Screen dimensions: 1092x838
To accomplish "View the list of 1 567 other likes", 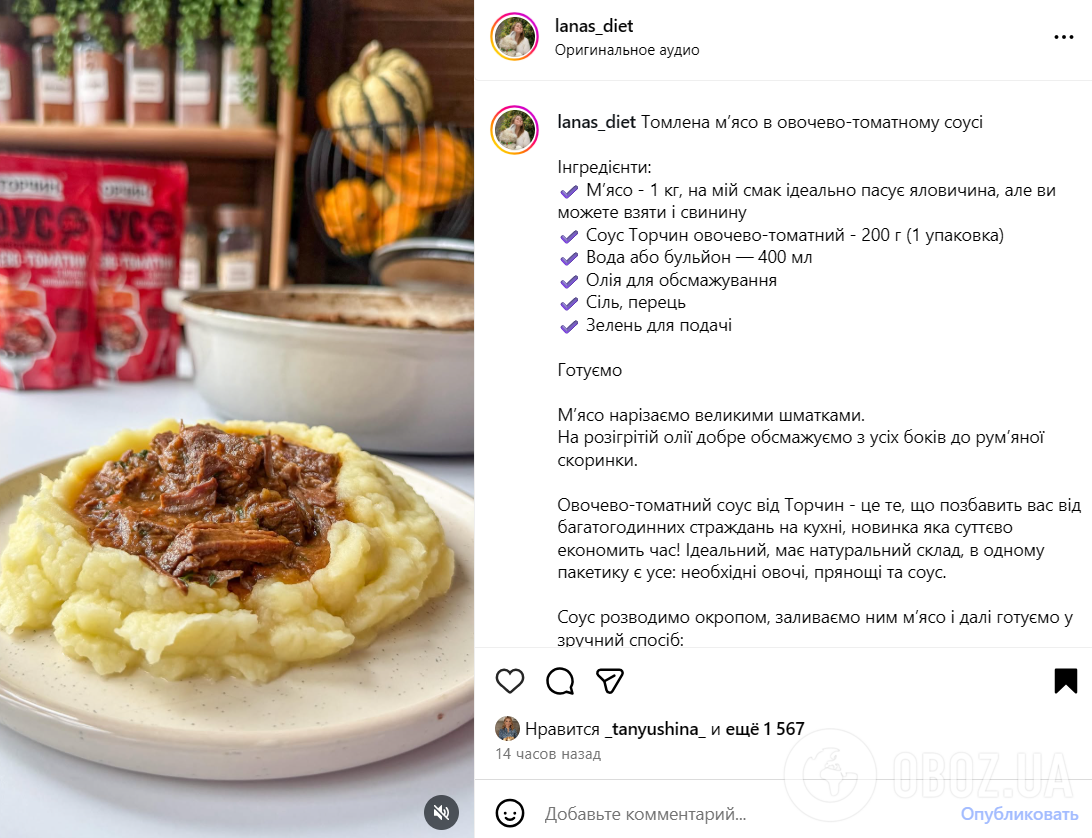I will click(x=765, y=729).
